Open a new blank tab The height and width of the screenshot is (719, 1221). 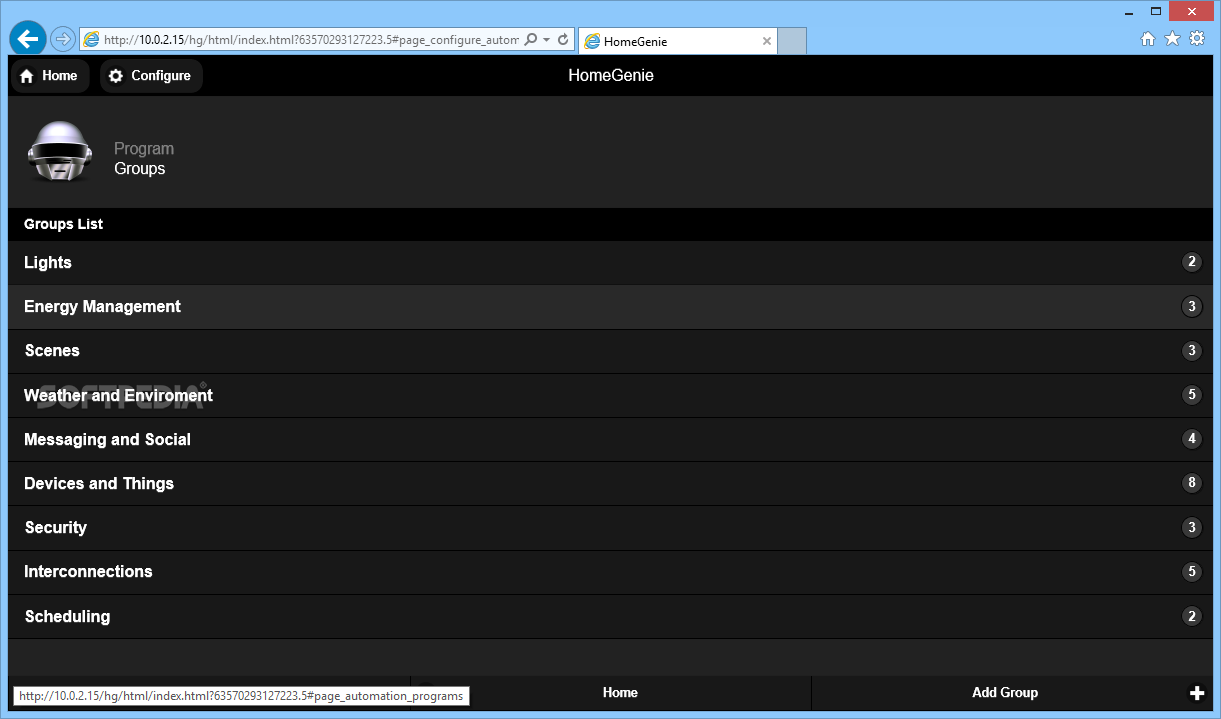point(791,41)
